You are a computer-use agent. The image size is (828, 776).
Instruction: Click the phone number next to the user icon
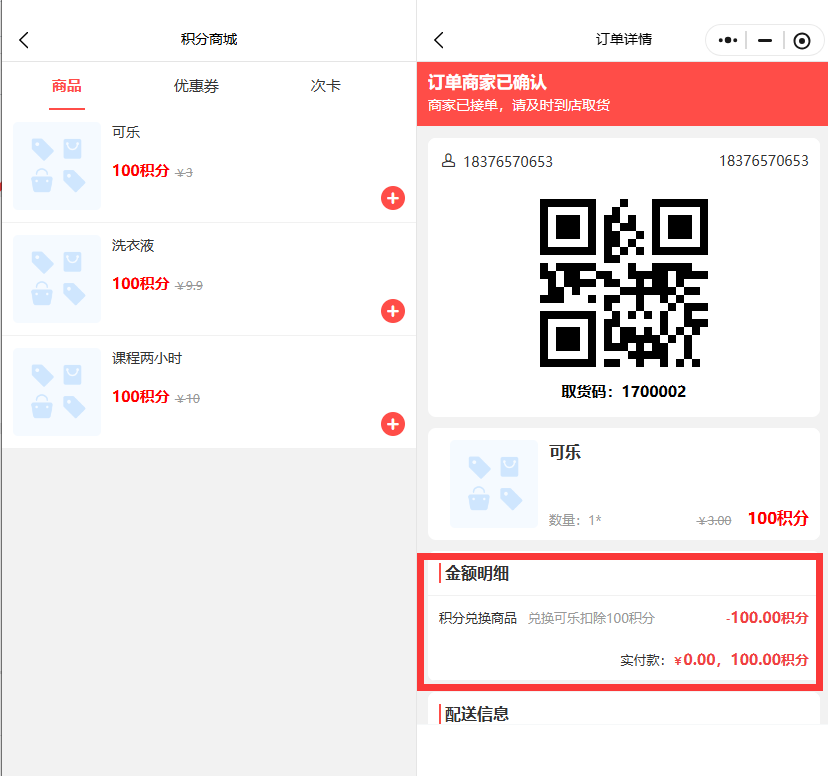508,162
